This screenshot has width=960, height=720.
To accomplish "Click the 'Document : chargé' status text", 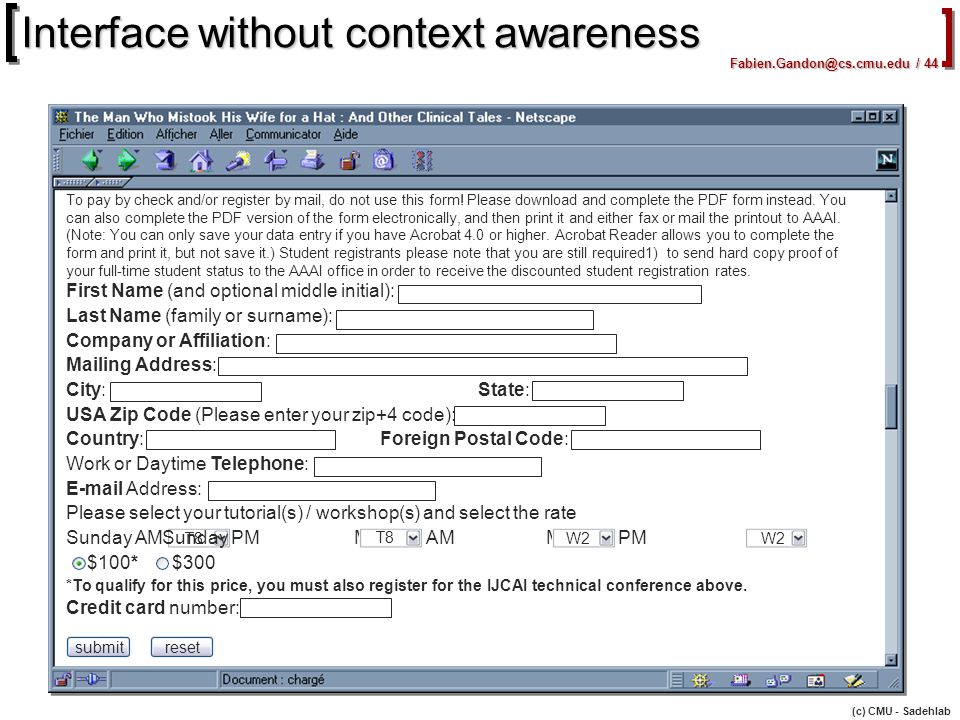I will pyautogui.click(x=273, y=680).
